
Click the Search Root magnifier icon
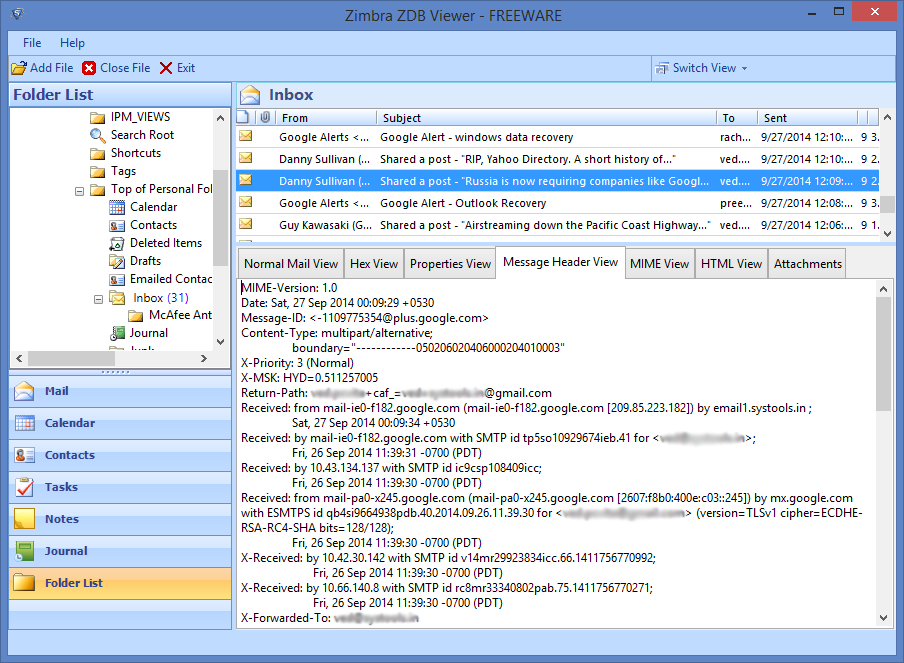(97, 135)
